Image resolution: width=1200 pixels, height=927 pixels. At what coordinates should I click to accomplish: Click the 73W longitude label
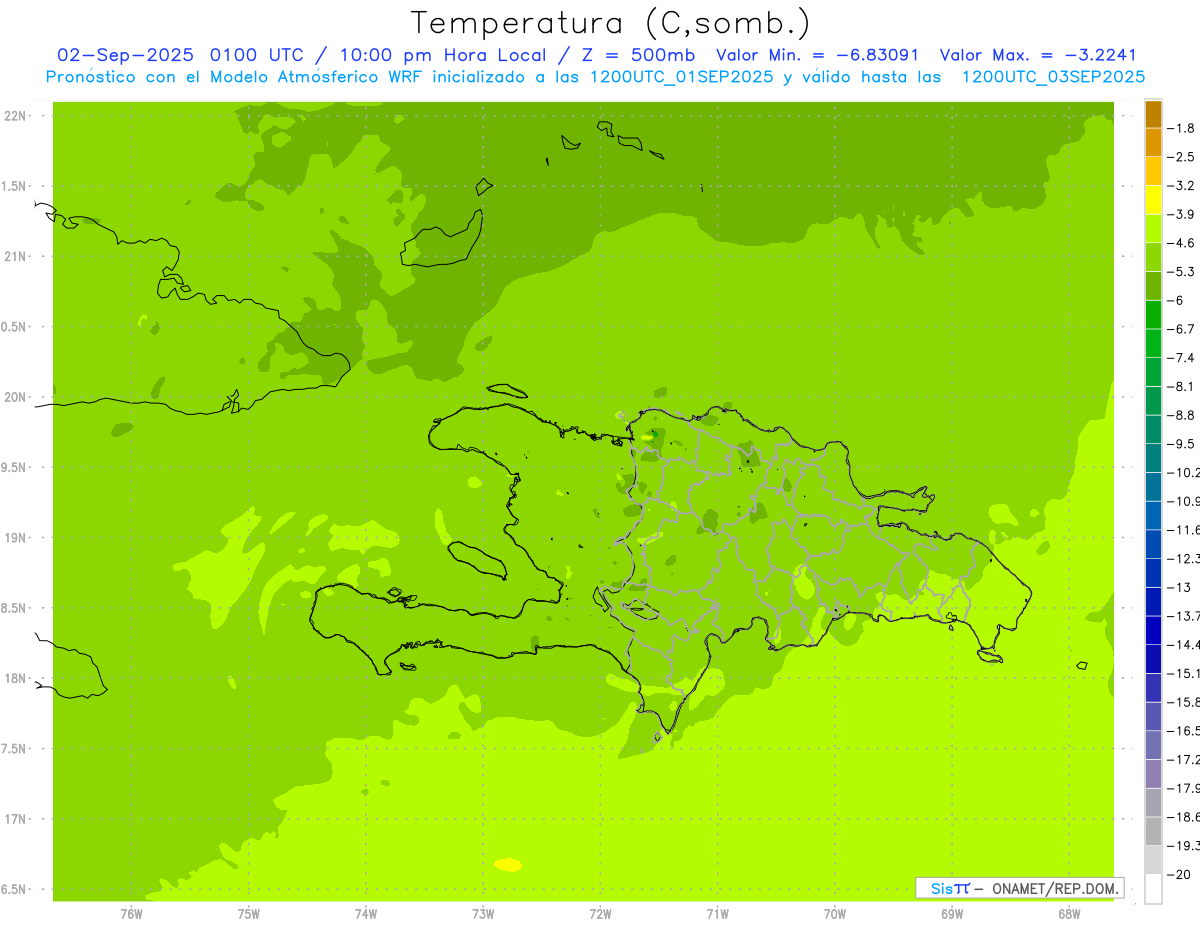(x=483, y=914)
